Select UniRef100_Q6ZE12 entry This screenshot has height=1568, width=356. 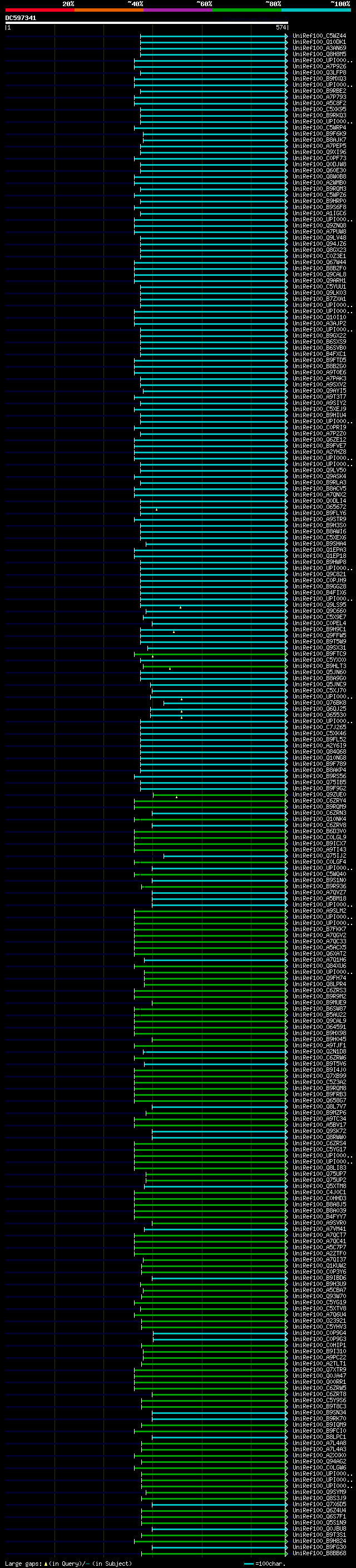click(319, 439)
